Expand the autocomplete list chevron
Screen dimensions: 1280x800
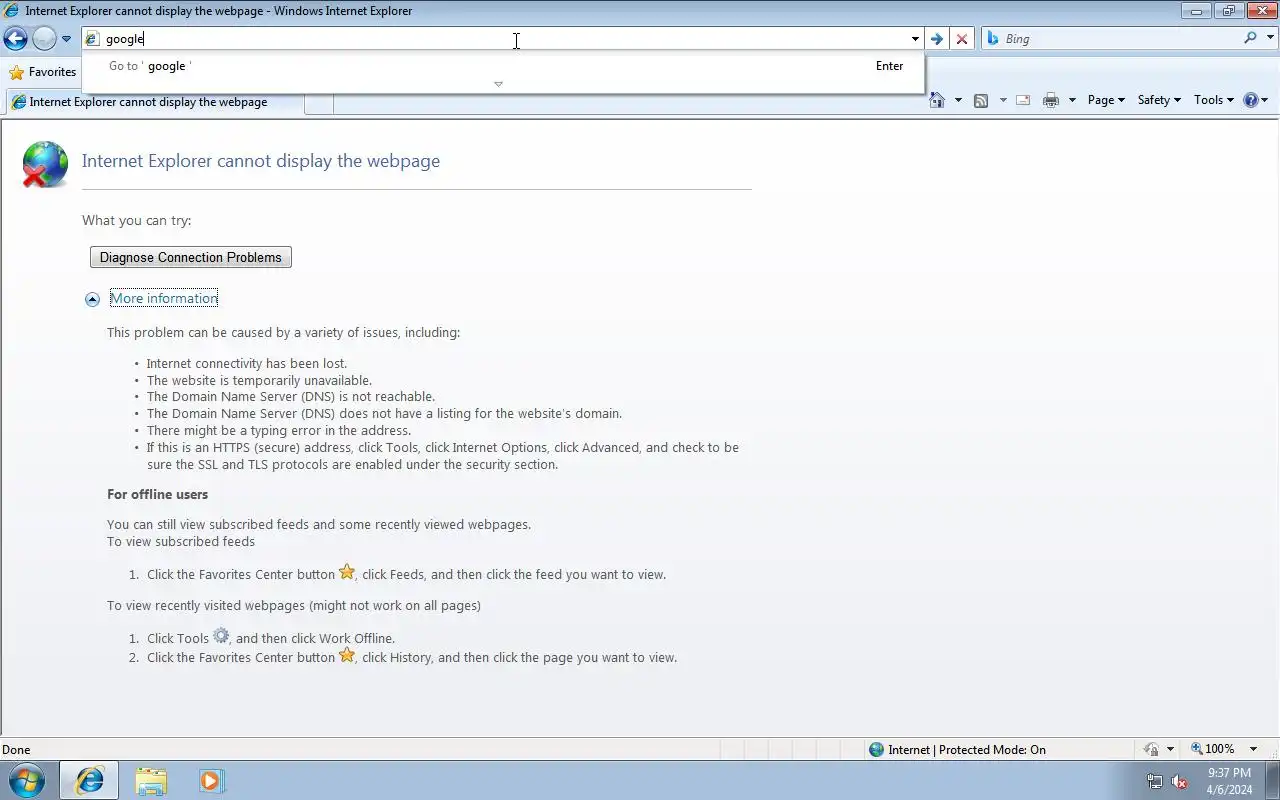(x=498, y=84)
